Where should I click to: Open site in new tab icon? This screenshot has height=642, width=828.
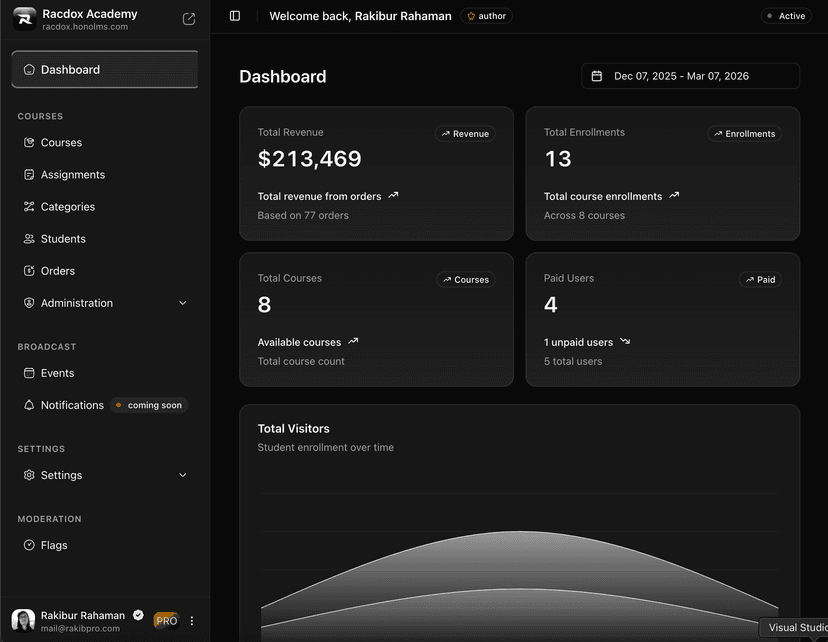[189, 19]
